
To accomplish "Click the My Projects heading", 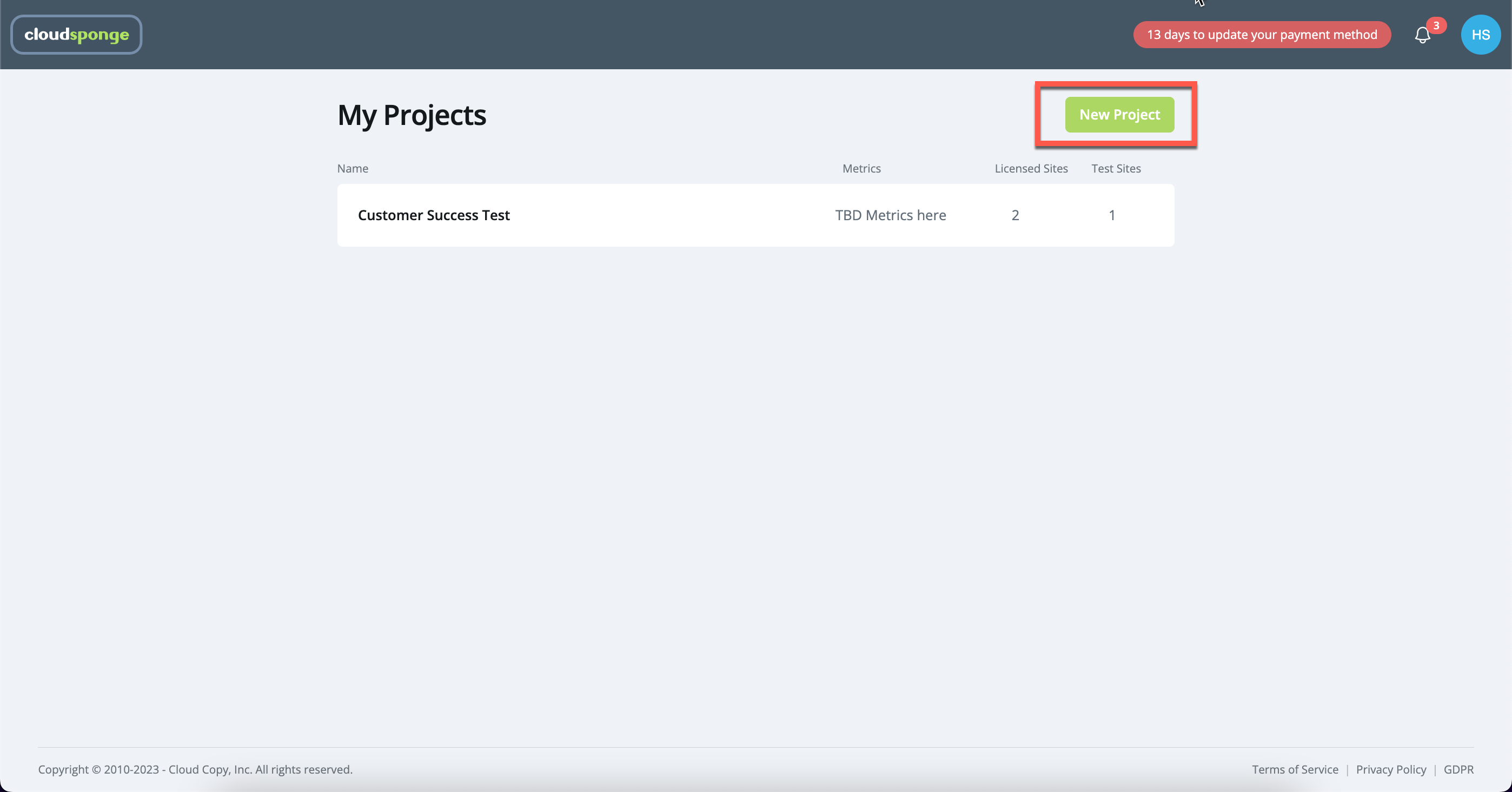I will click(412, 115).
